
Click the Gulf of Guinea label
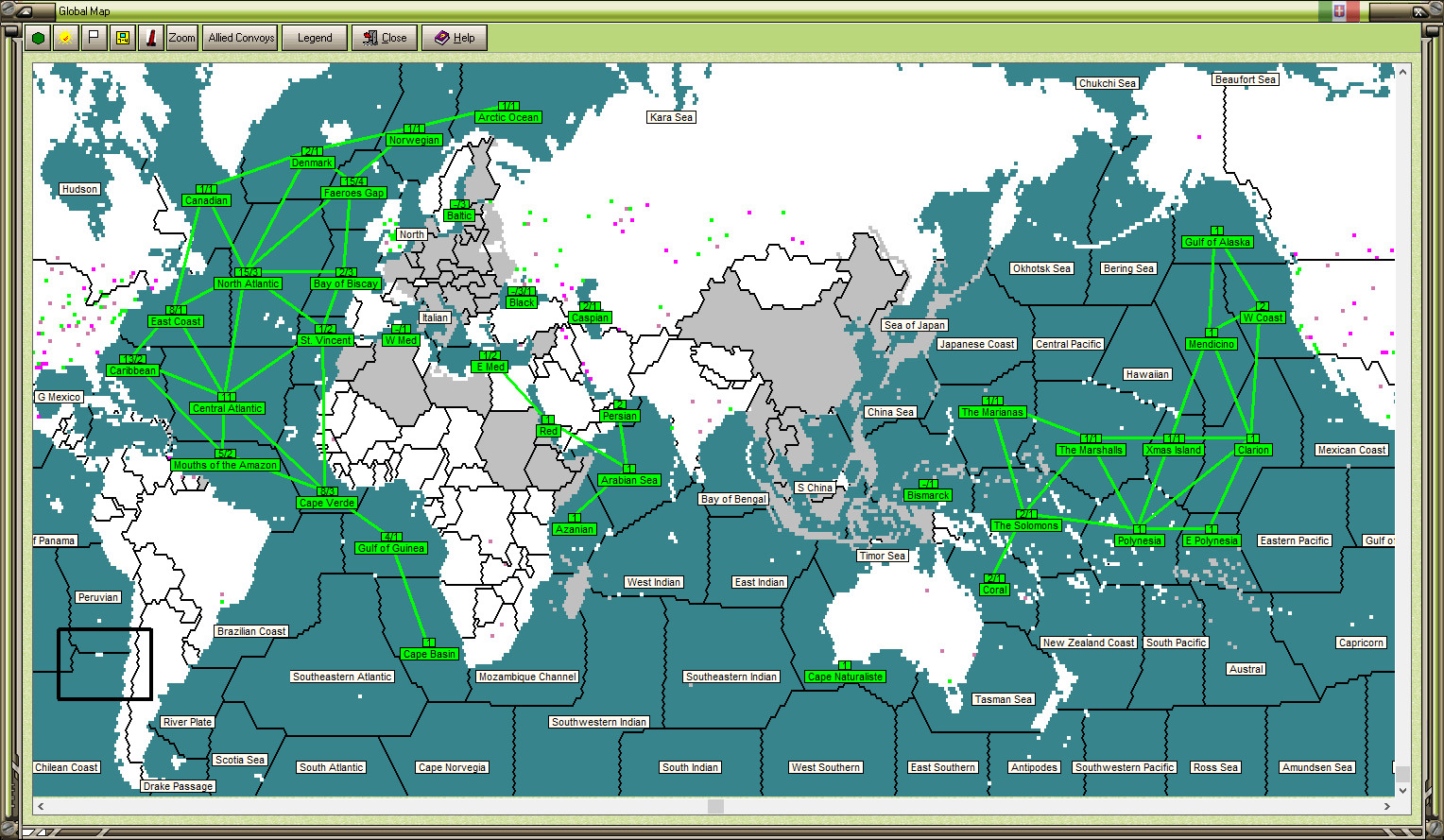point(391,548)
